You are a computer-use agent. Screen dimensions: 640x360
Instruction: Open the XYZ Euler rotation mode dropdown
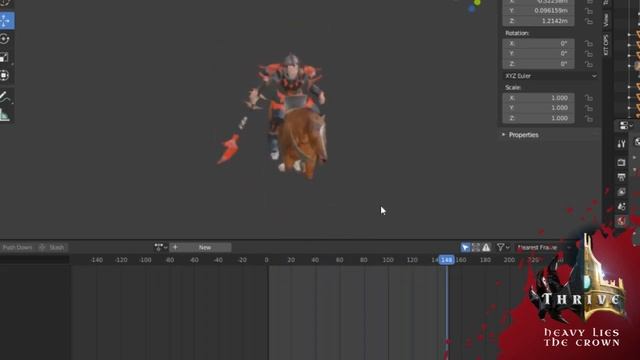click(551, 76)
